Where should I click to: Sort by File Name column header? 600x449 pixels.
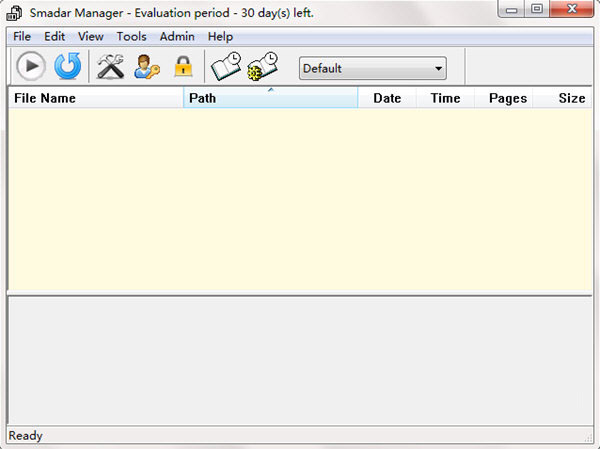[95, 98]
